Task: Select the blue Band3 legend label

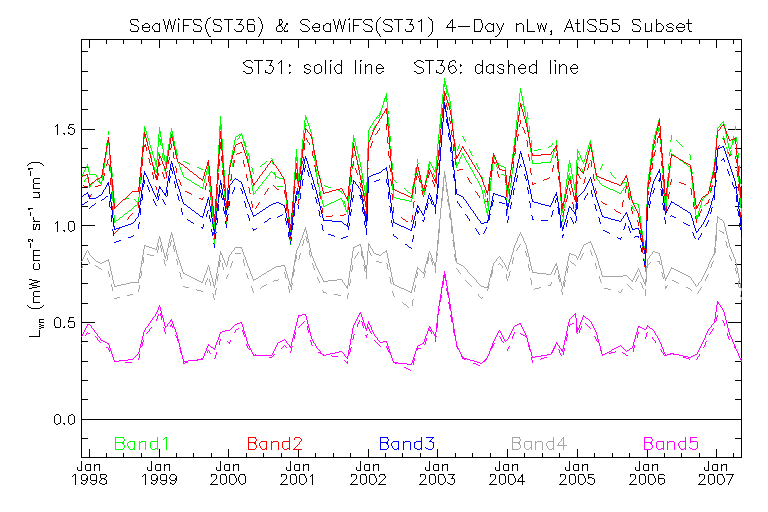Action: [x=407, y=444]
